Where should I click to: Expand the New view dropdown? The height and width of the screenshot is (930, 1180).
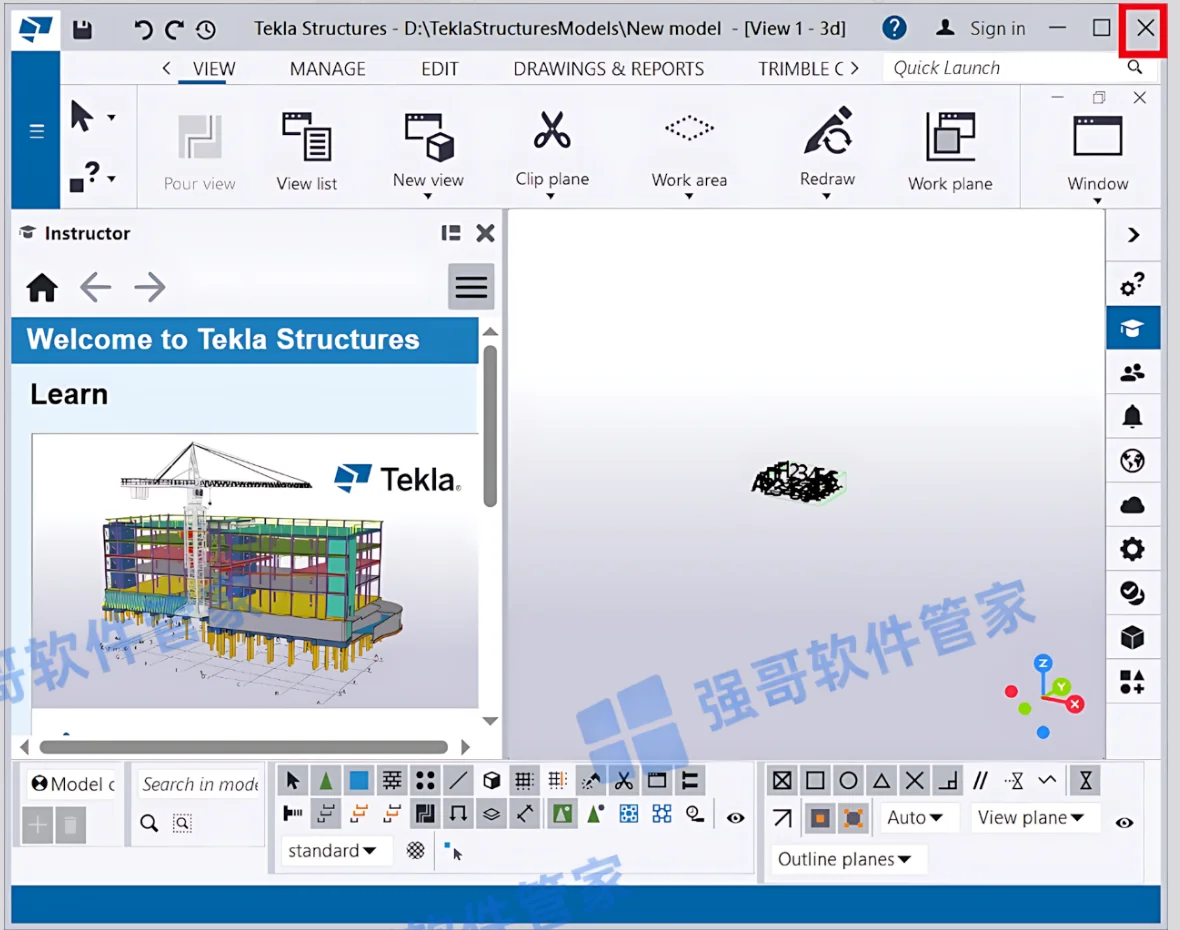(427, 196)
